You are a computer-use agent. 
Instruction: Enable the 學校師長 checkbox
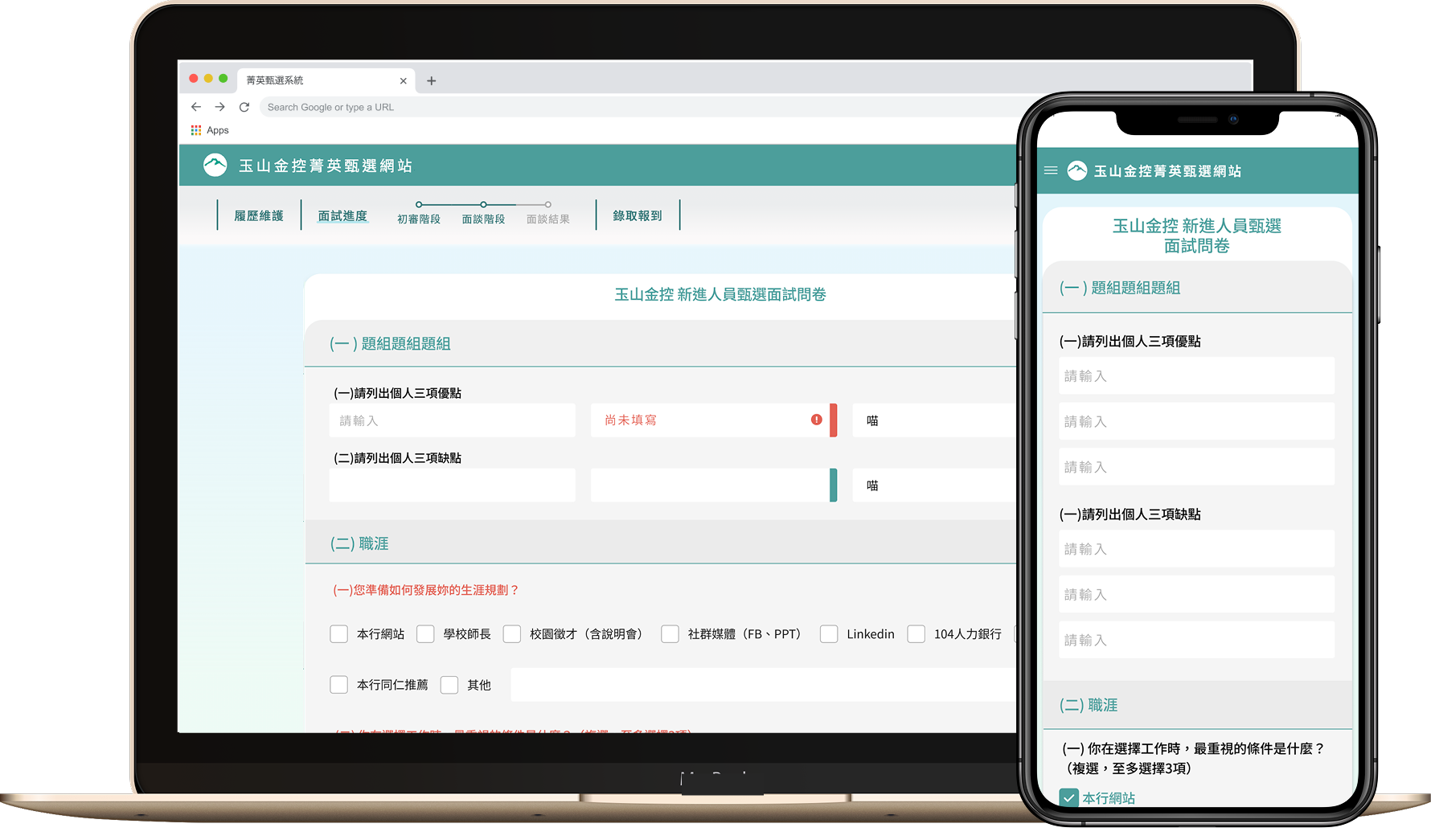[x=425, y=634]
